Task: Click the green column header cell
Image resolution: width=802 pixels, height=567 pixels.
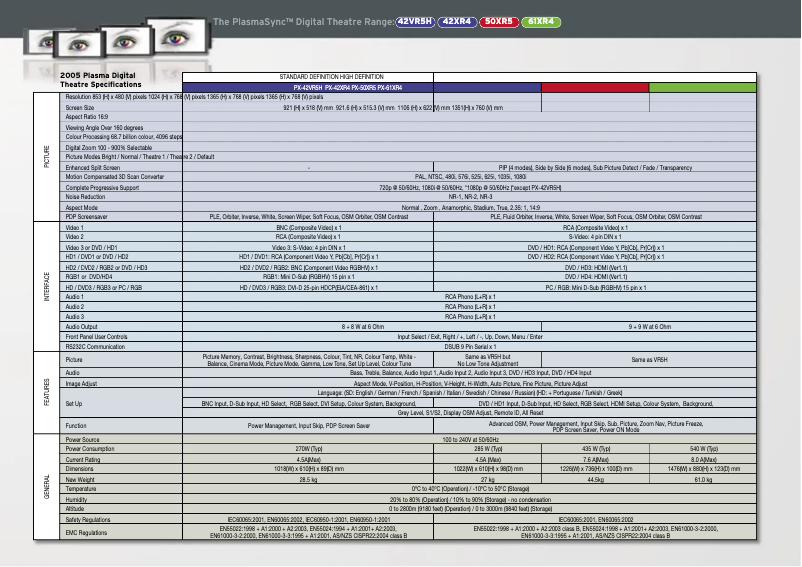Action: [x=703, y=87]
